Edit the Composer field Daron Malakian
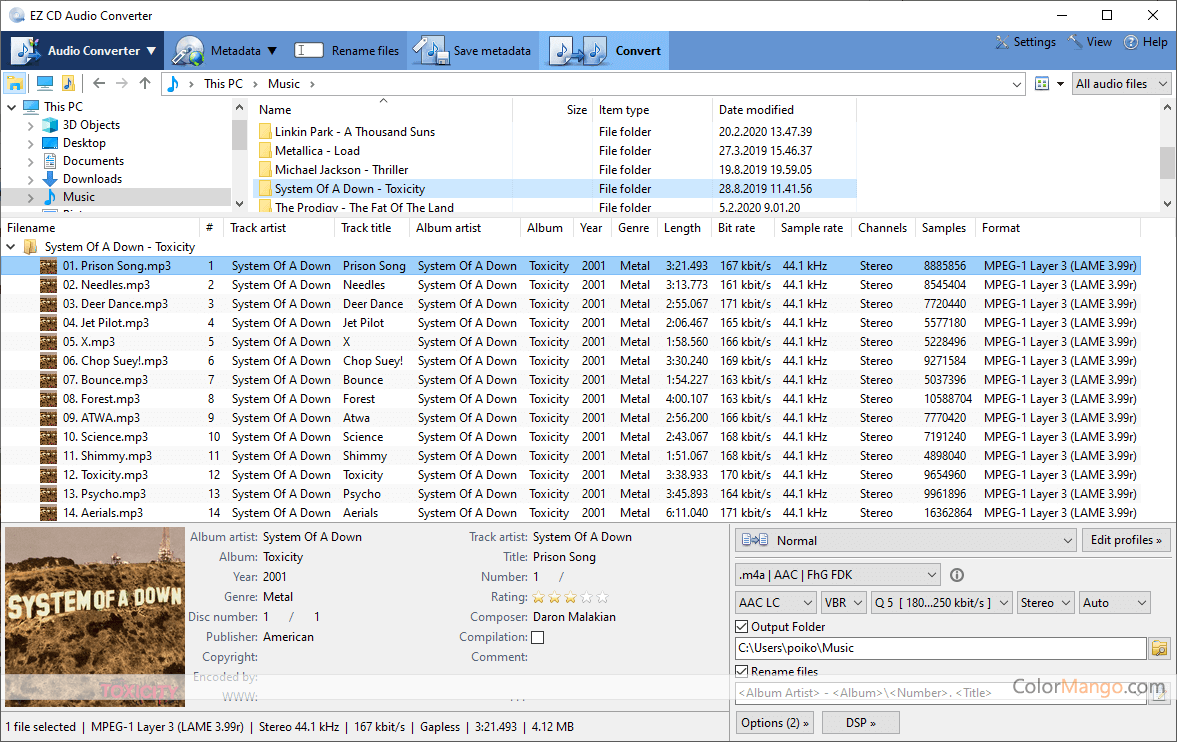1177x742 pixels. 574,617
